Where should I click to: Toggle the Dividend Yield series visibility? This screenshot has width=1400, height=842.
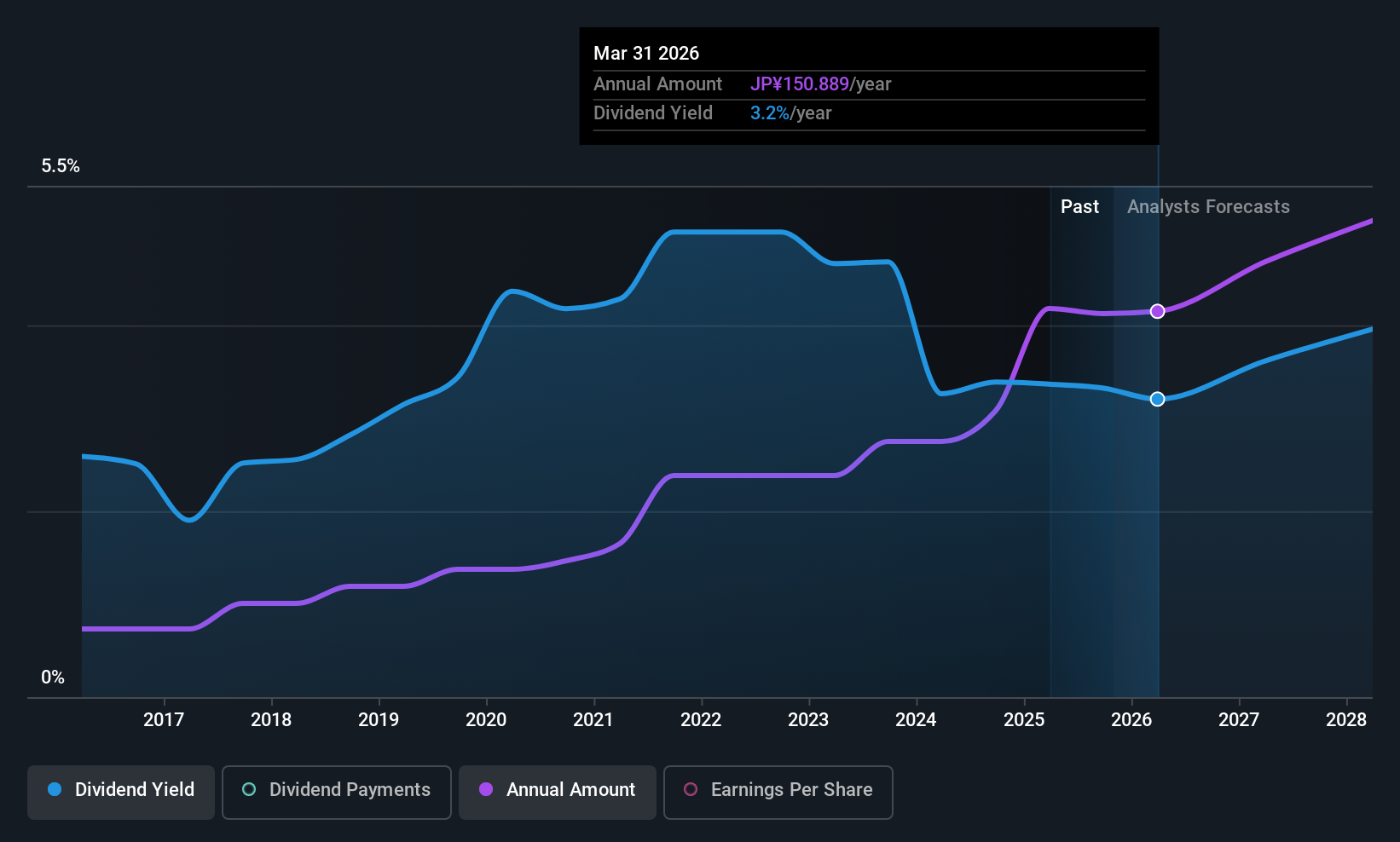pos(120,792)
